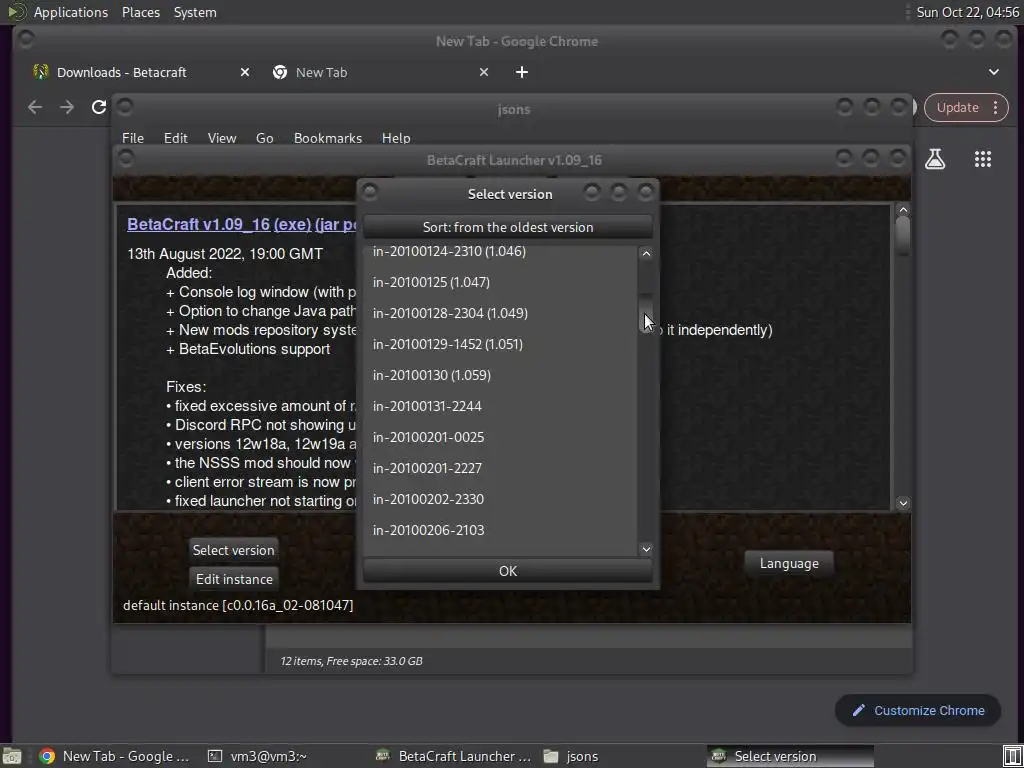Click version list scroll up arrow

click(646, 253)
